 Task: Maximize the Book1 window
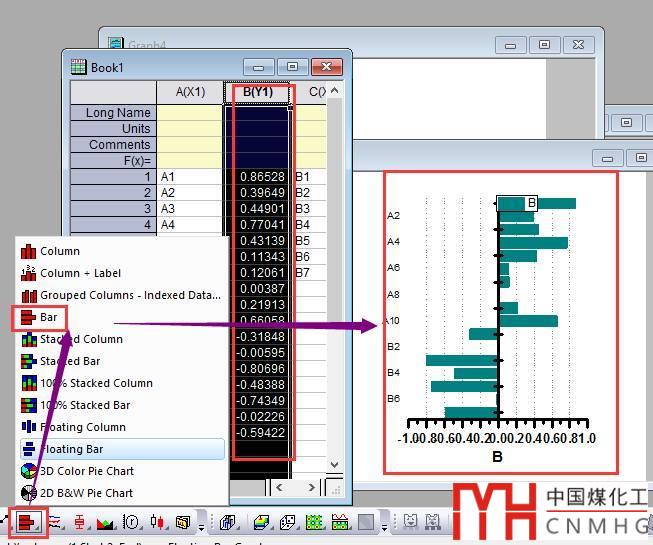click(x=293, y=67)
